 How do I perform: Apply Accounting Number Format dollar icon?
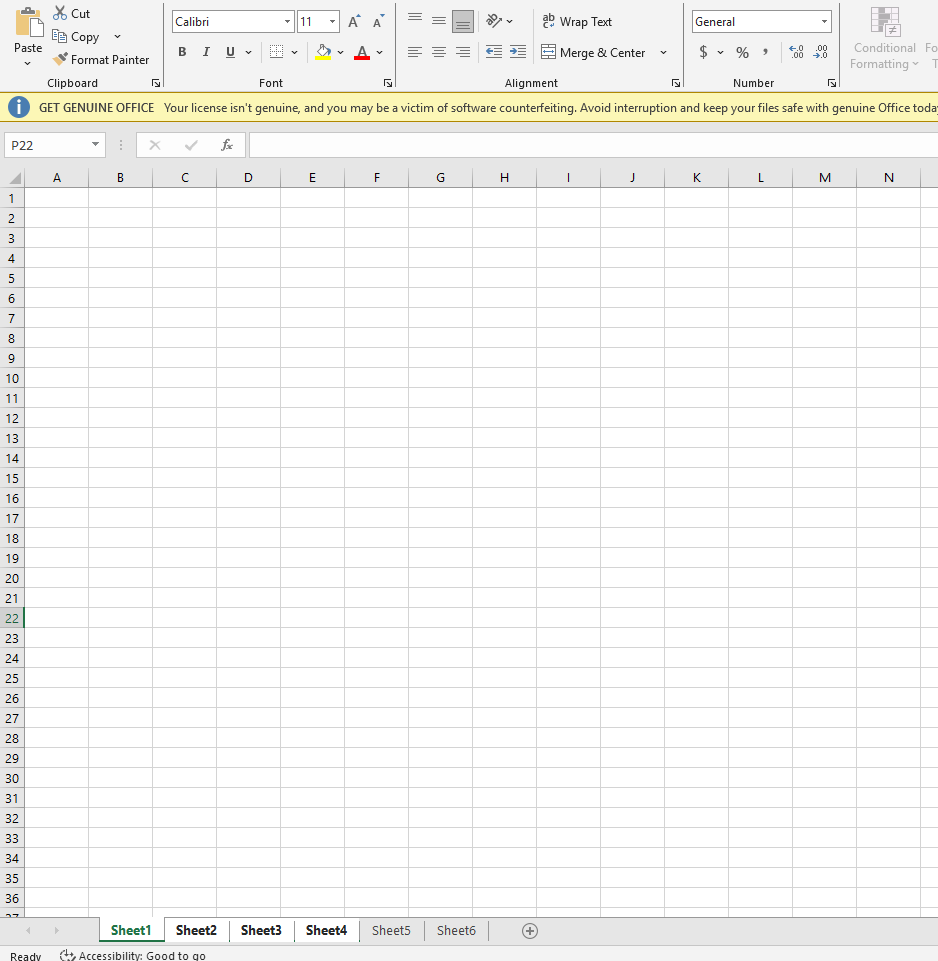703,52
